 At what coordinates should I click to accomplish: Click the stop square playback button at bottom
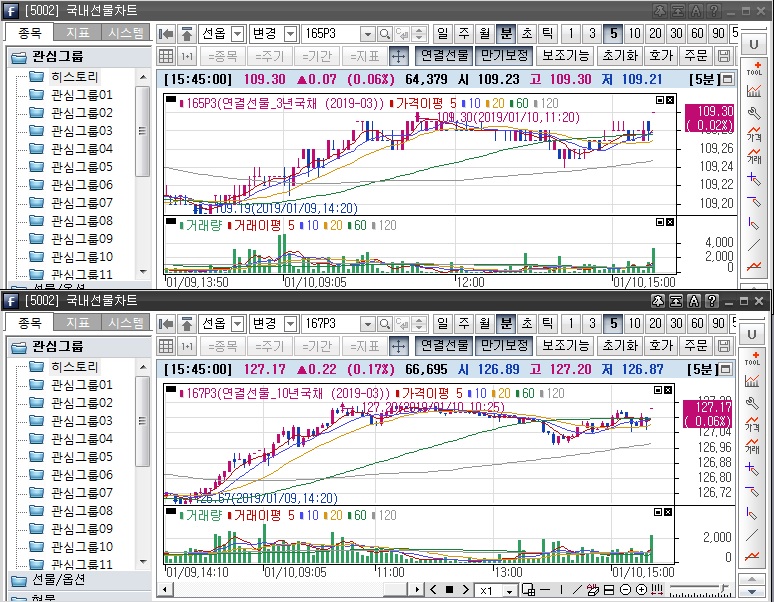(449, 589)
